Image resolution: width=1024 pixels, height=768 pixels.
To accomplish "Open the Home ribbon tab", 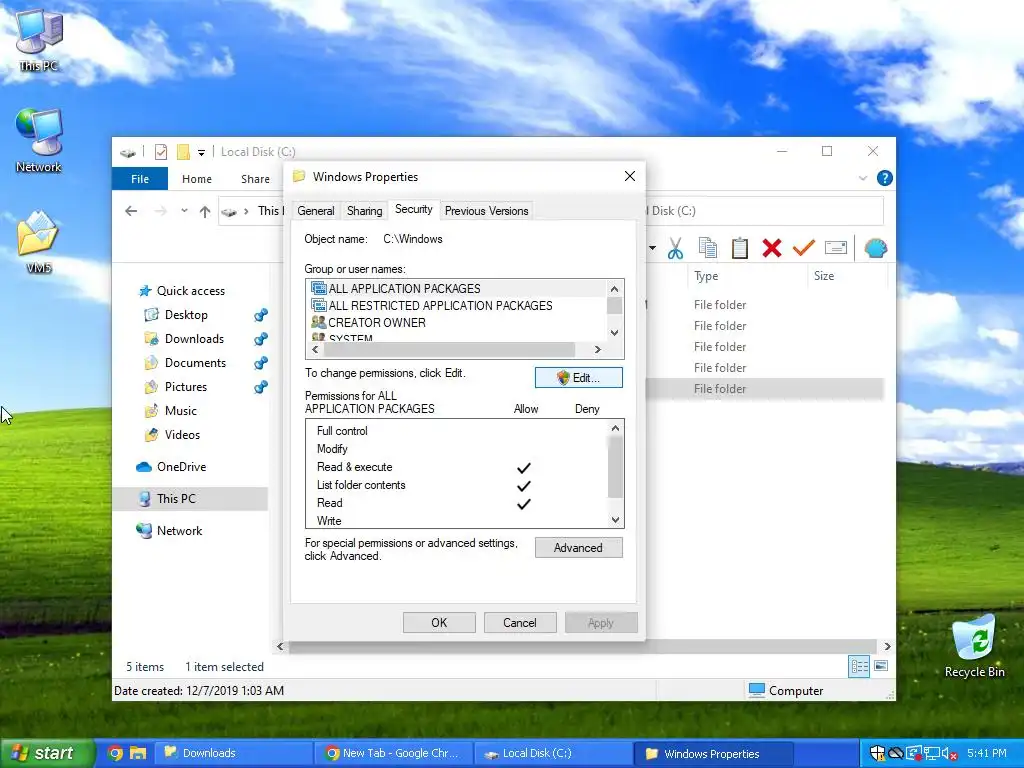I will [197, 179].
